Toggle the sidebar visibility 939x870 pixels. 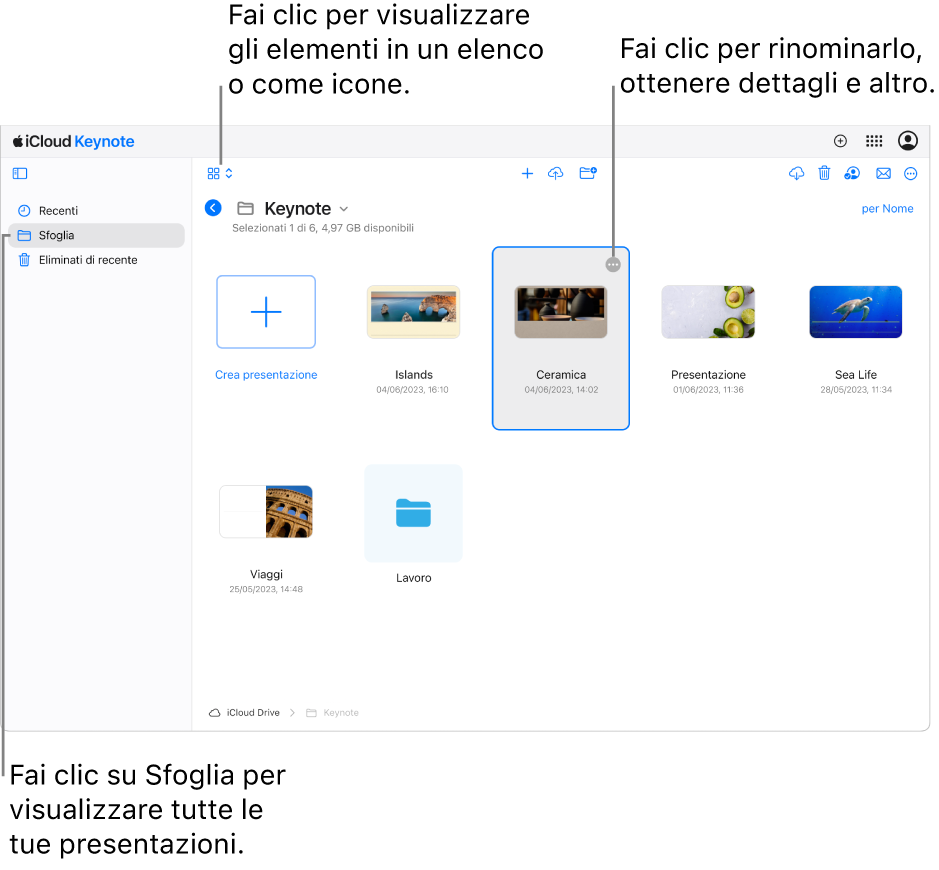click(19, 173)
